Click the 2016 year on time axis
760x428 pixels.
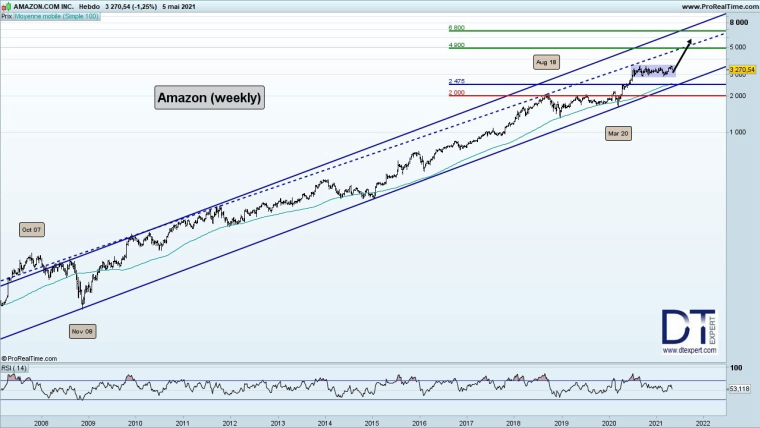pyautogui.click(x=419, y=423)
